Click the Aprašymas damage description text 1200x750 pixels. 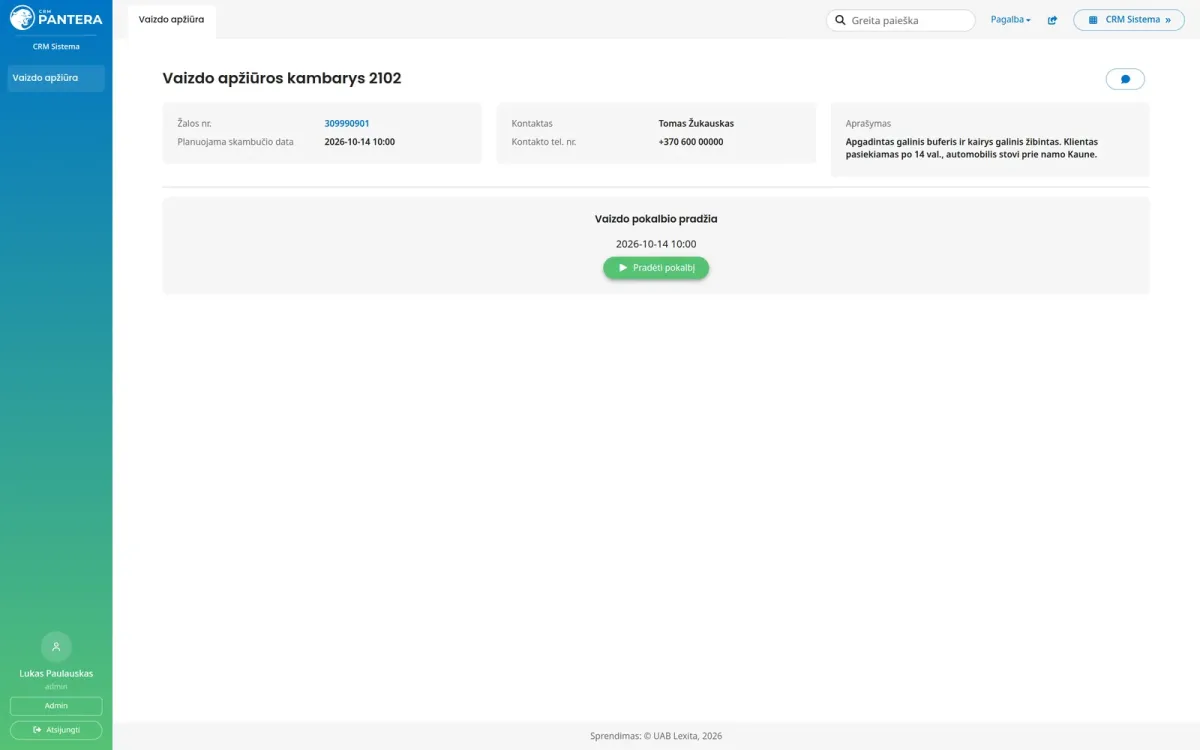pos(972,148)
